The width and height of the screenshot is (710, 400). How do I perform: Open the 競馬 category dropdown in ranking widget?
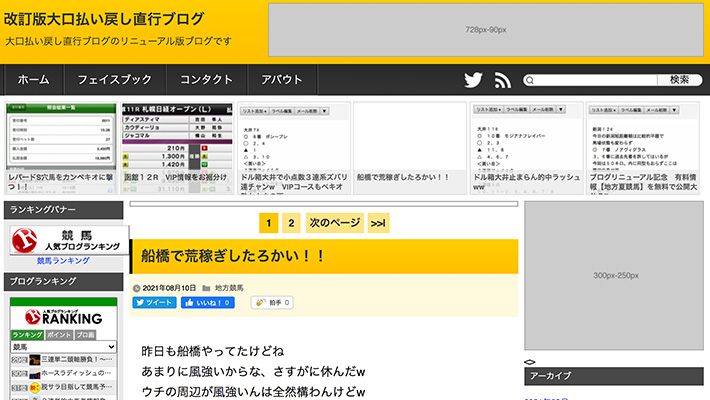[66, 347]
